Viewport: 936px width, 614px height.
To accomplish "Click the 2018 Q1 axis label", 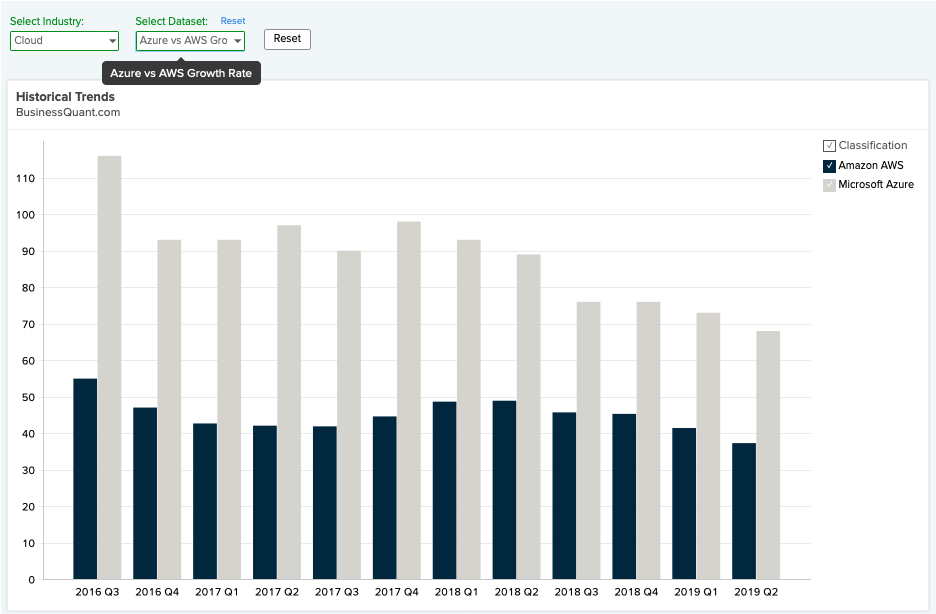I will (457, 592).
